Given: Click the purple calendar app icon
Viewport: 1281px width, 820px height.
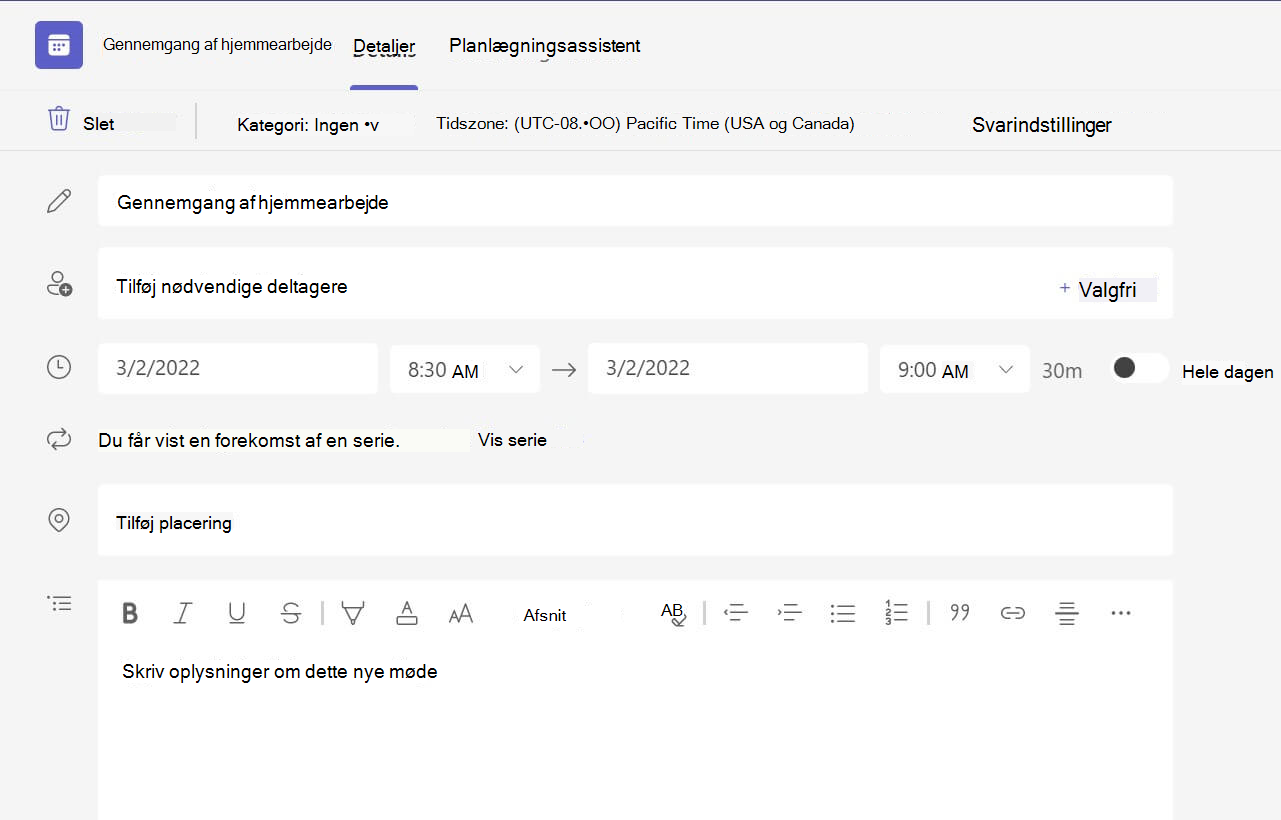Looking at the screenshot, I should click(59, 45).
